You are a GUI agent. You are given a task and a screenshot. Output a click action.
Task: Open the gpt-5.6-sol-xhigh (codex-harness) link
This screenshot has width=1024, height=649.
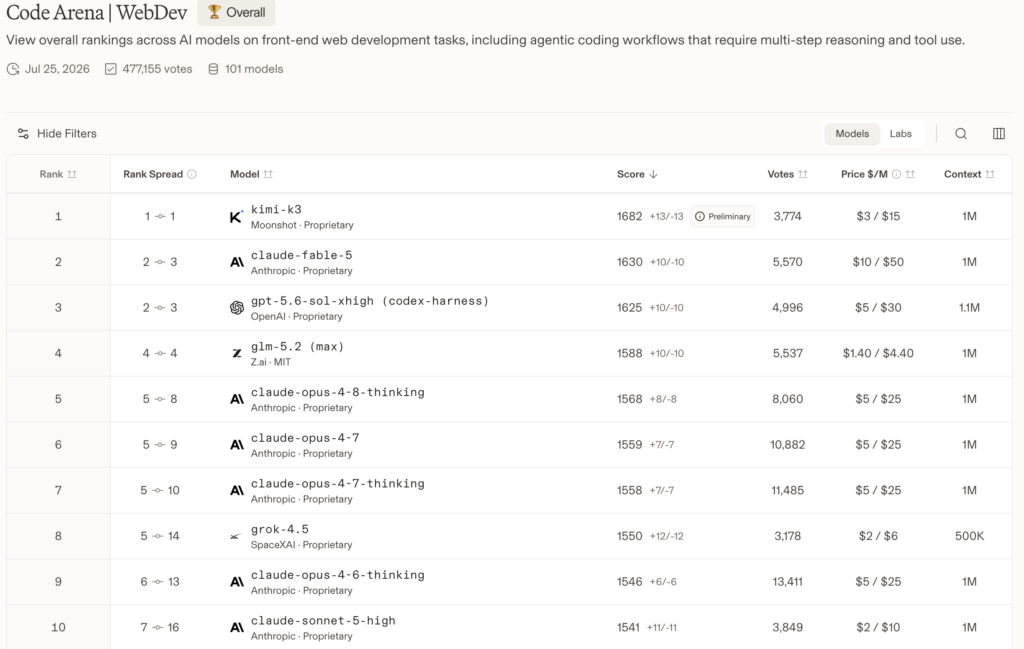[x=370, y=301]
